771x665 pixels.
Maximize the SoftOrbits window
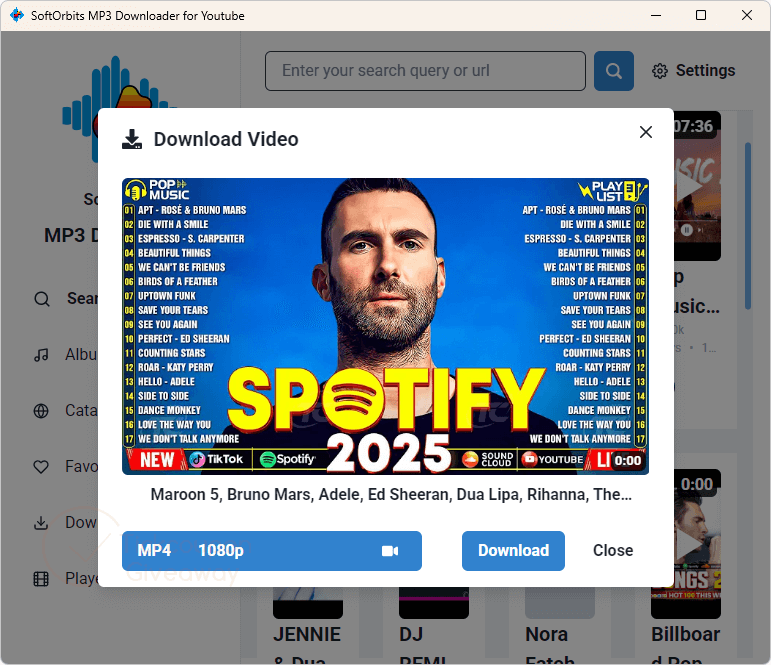point(701,15)
